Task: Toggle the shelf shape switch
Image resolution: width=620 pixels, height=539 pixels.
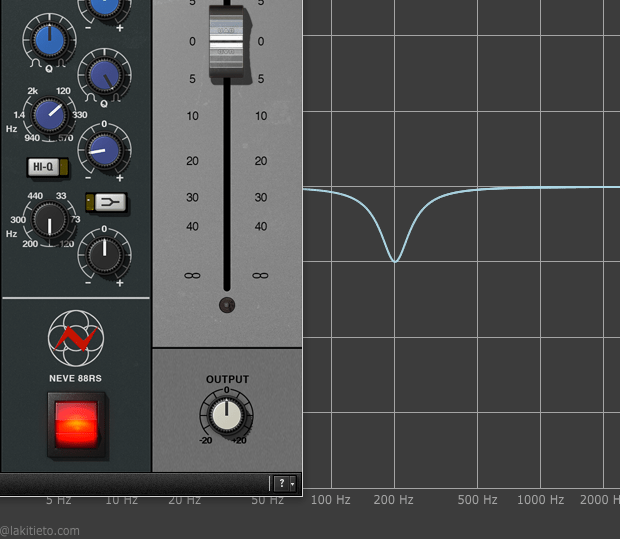Action: pyautogui.click(x=103, y=203)
